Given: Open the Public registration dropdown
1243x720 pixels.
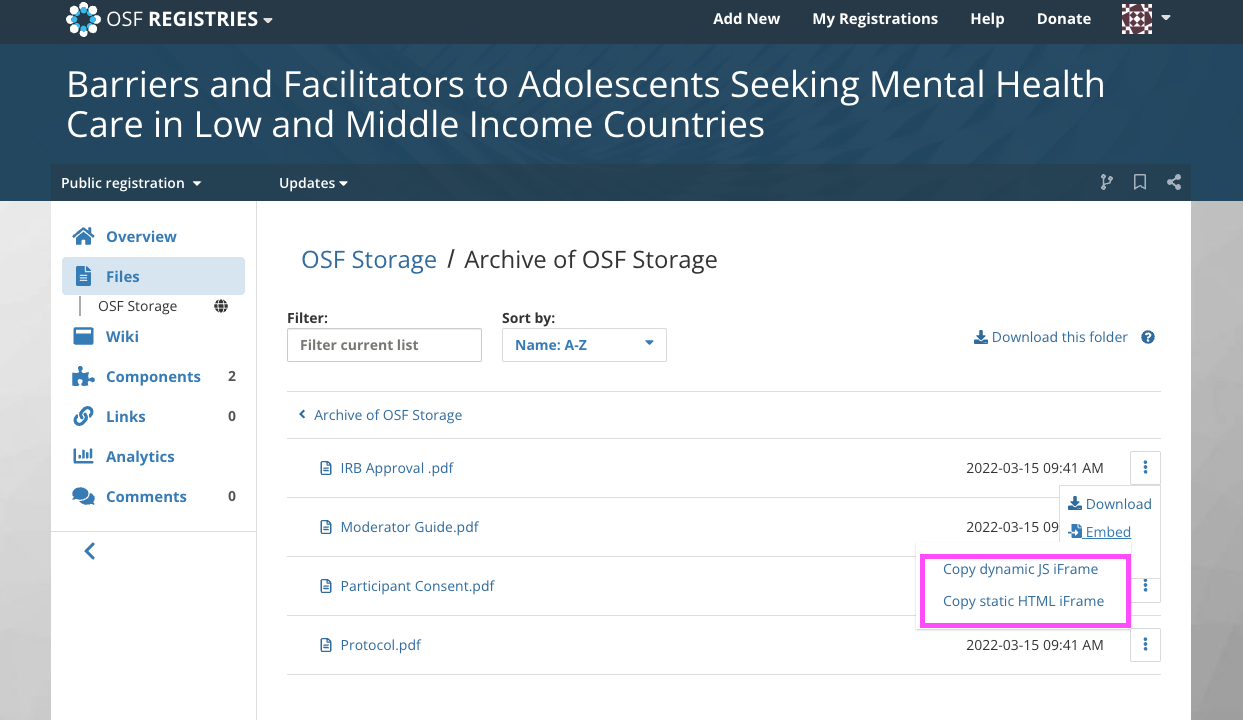Looking at the screenshot, I should 131,183.
